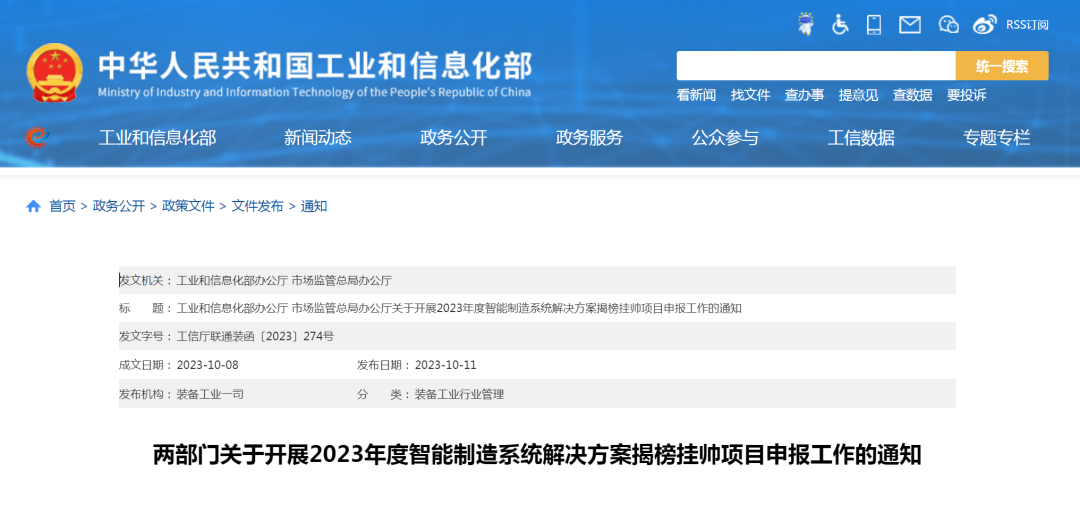Click the RSS订阅 link
Viewport: 1080px width, 513px height.
point(1027,25)
